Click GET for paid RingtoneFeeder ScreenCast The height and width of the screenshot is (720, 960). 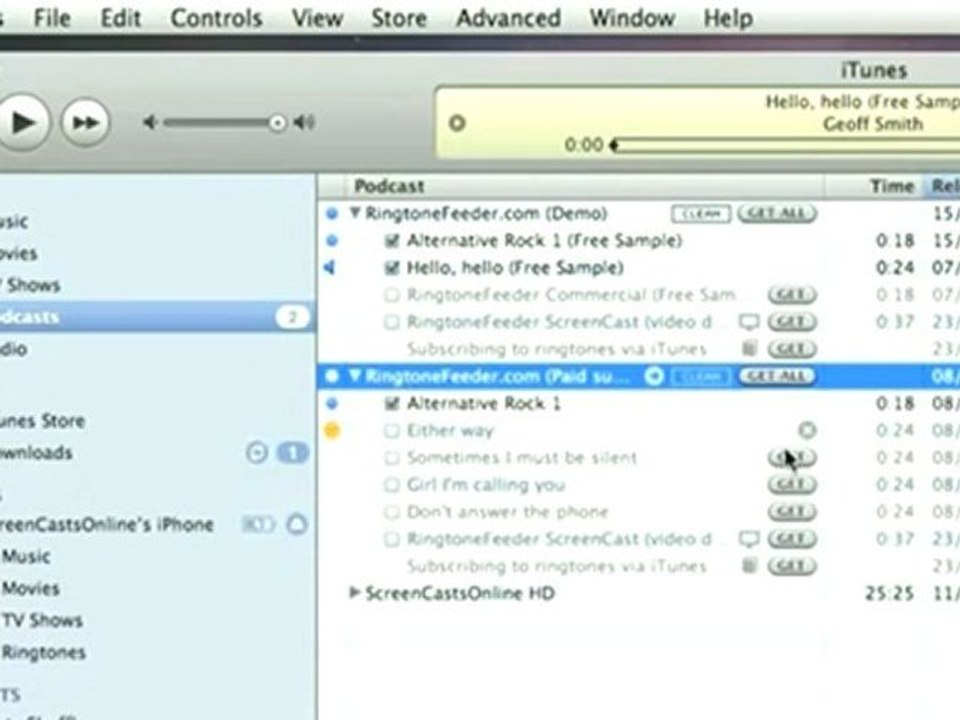792,539
